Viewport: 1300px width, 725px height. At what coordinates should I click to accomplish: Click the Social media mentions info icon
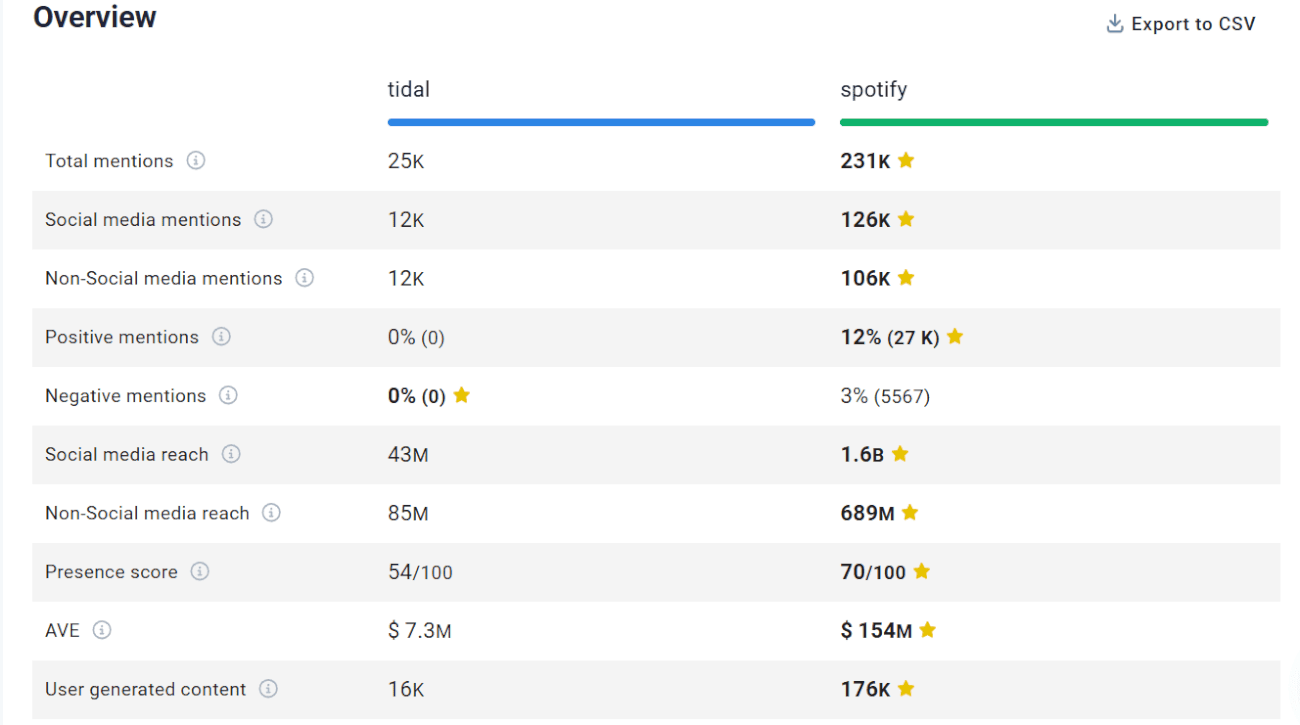tap(264, 219)
